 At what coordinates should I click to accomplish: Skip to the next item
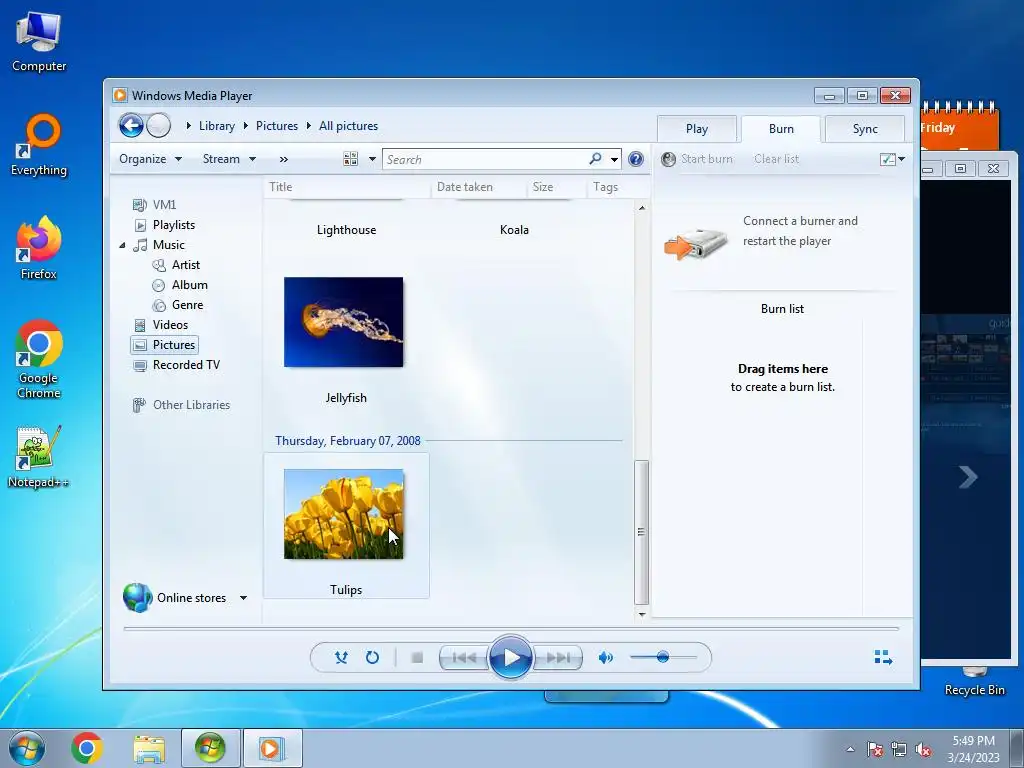pyautogui.click(x=558, y=658)
